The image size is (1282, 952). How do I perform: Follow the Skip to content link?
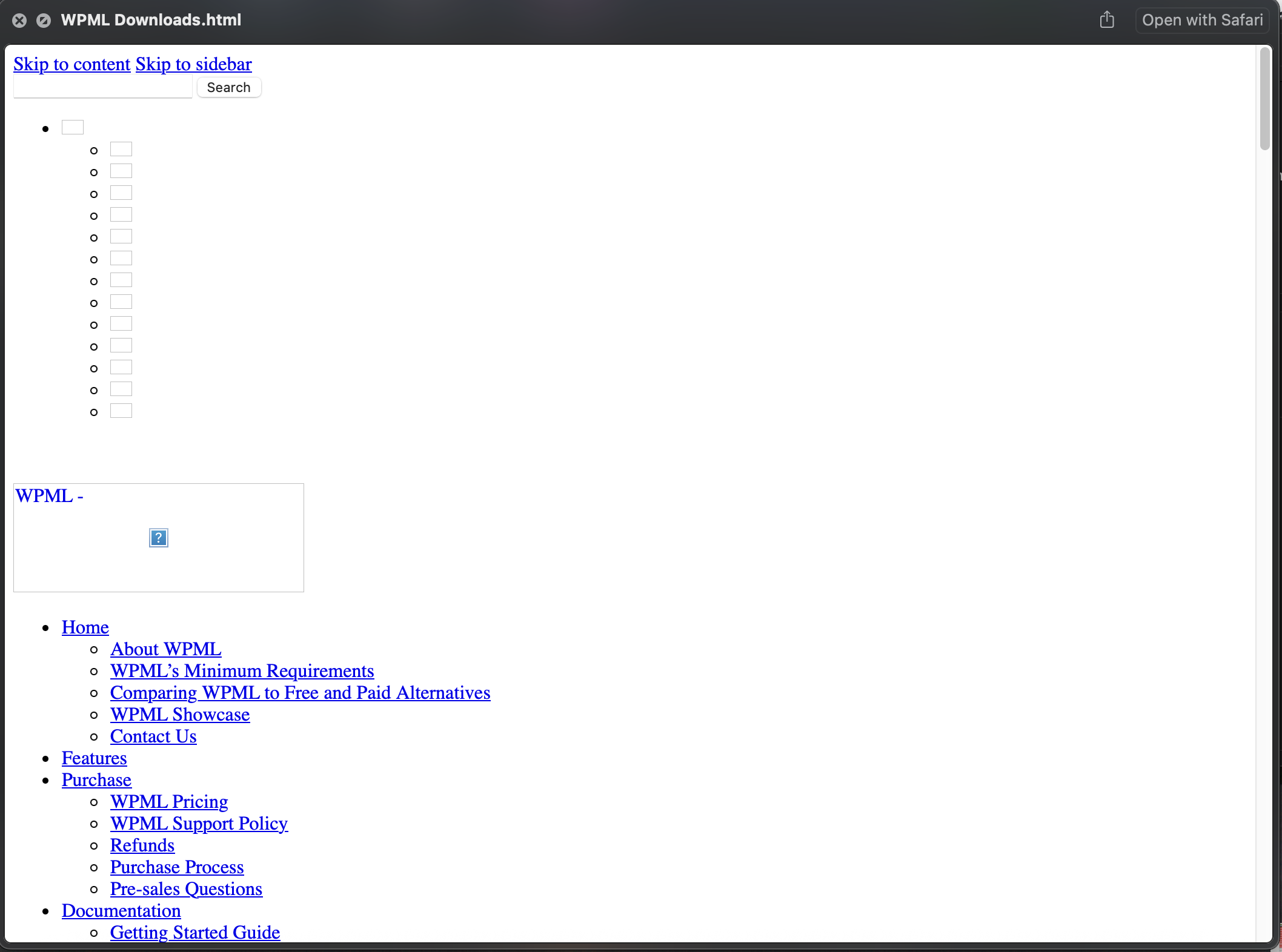point(72,64)
